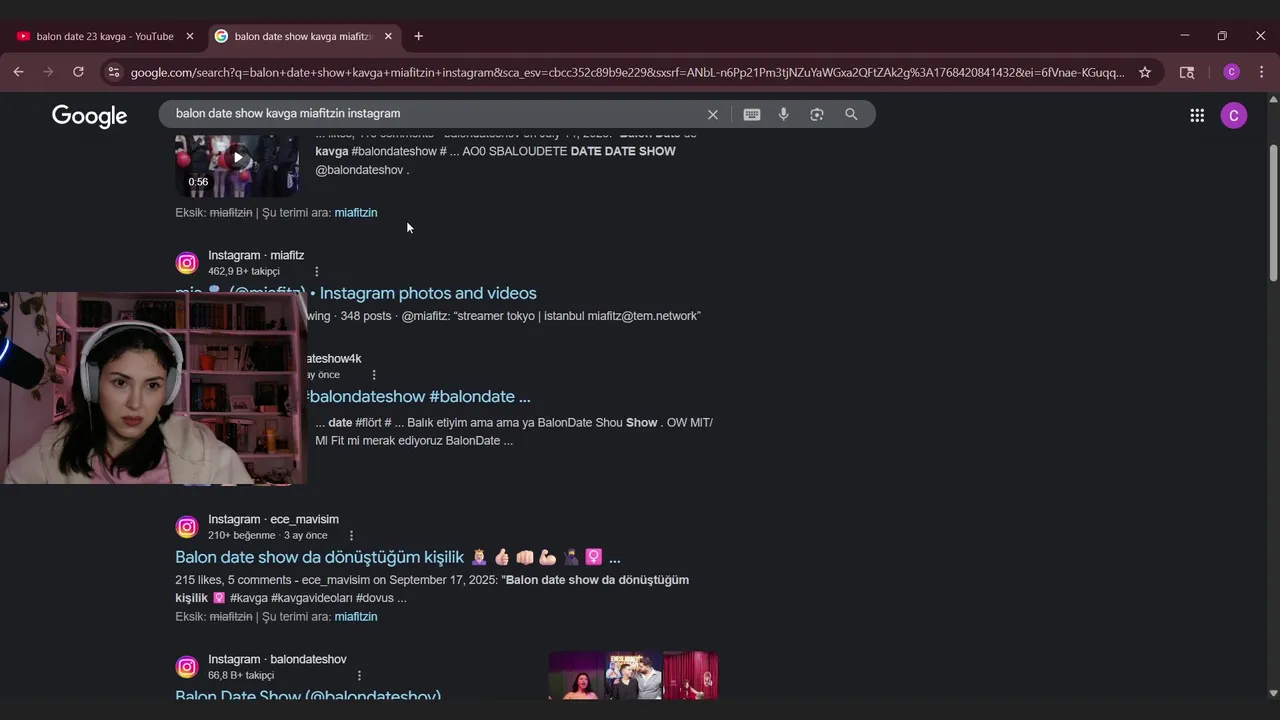
Task: Open Balon Date Show (@balondateshov) result
Action: (x=308, y=695)
